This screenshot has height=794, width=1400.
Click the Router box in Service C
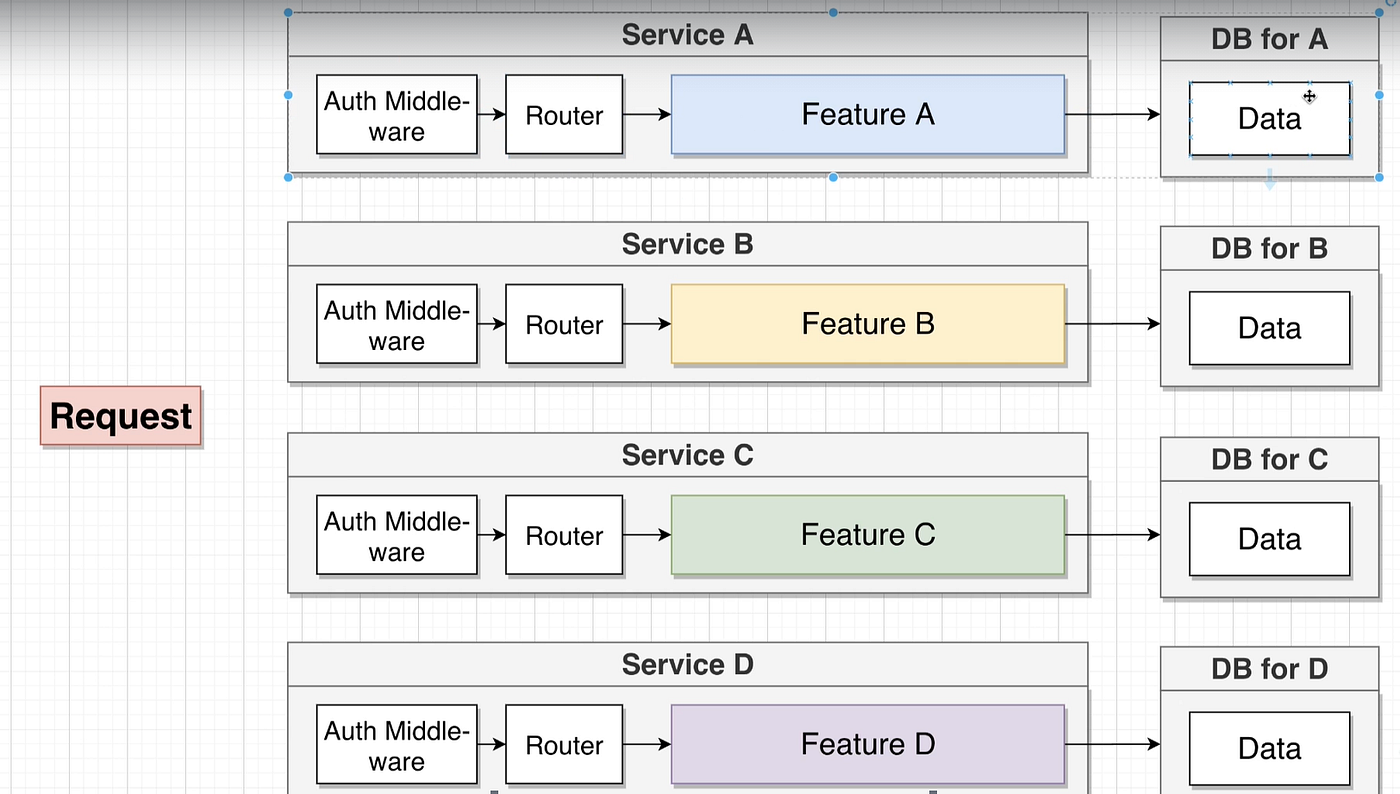click(x=564, y=535)
